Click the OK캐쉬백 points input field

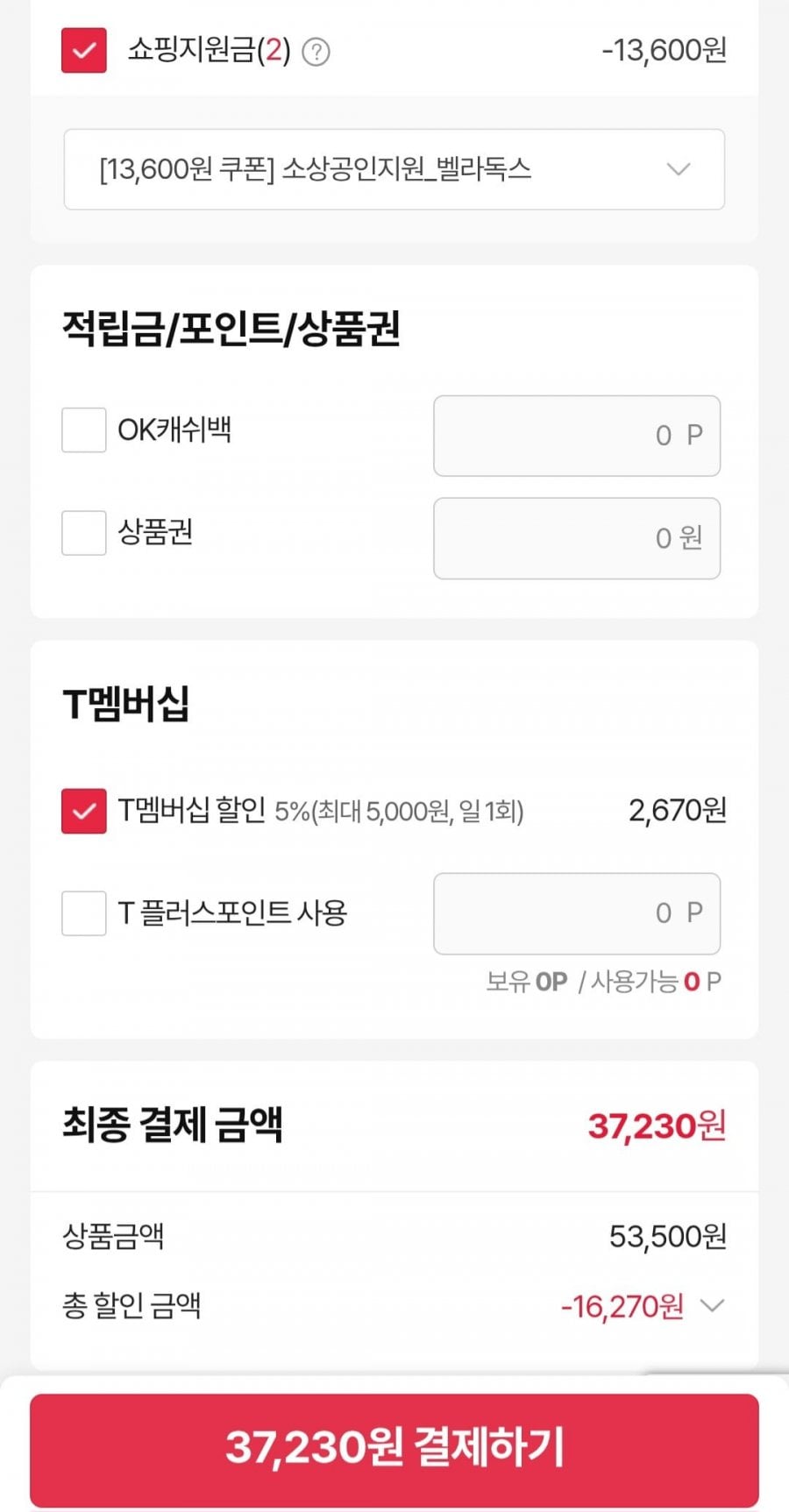[576, 436]
